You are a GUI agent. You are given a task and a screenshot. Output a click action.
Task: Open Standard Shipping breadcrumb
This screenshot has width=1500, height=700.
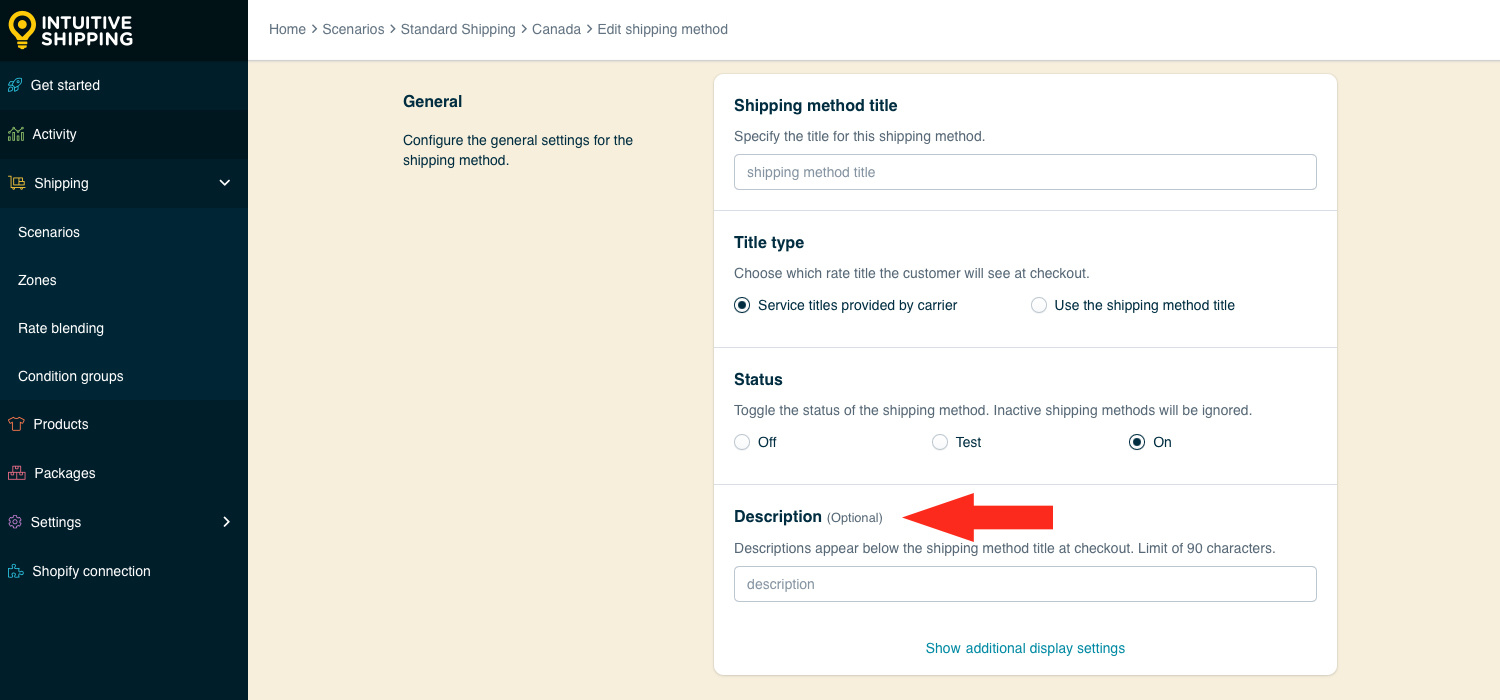(458, 29)
